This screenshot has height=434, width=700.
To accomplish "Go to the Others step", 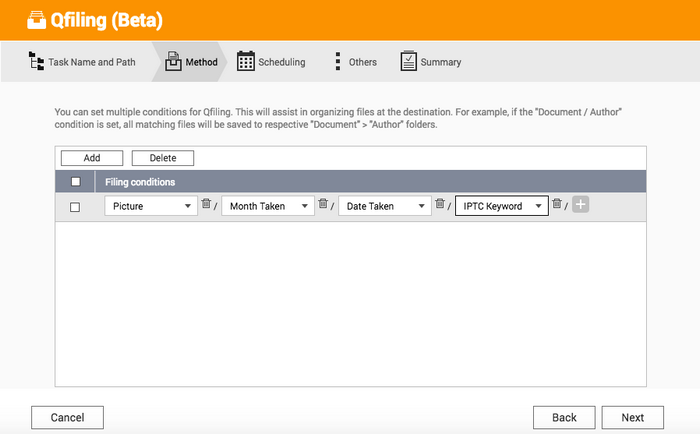I will pos(362,62).
